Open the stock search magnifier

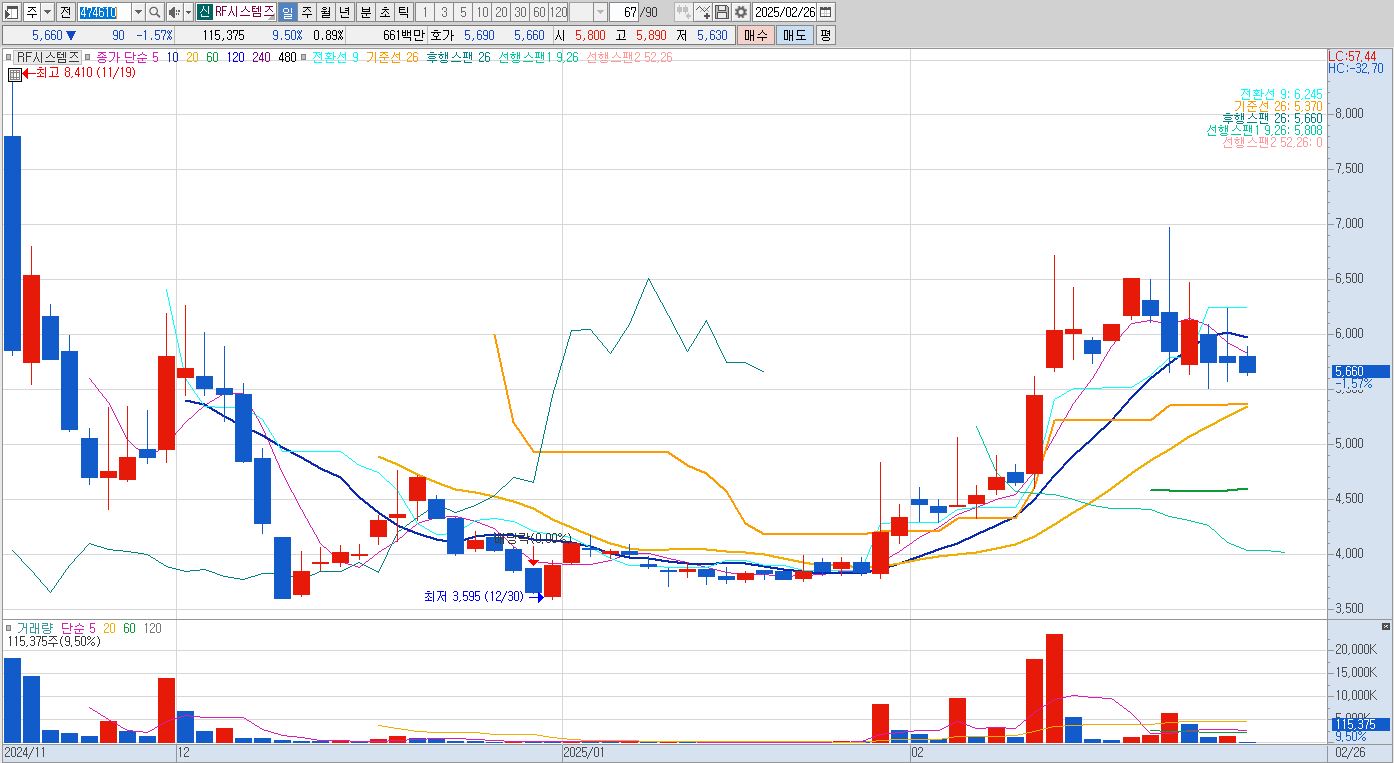click(x=155, y=12)
